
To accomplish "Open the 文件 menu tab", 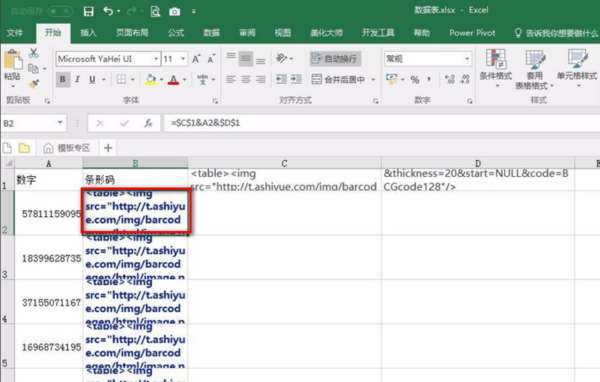I will [15, 33].
